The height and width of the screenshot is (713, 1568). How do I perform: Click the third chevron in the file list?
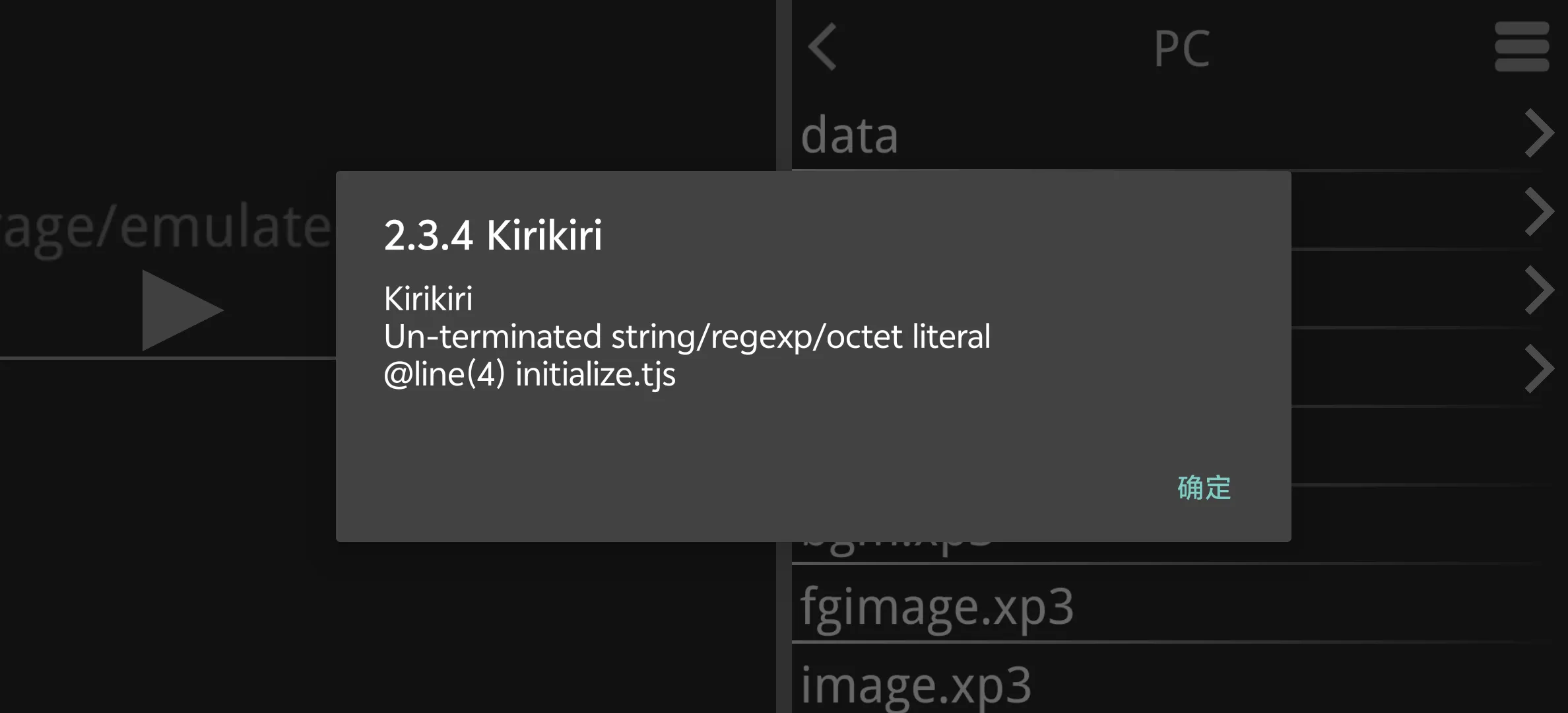point(1539,290)
